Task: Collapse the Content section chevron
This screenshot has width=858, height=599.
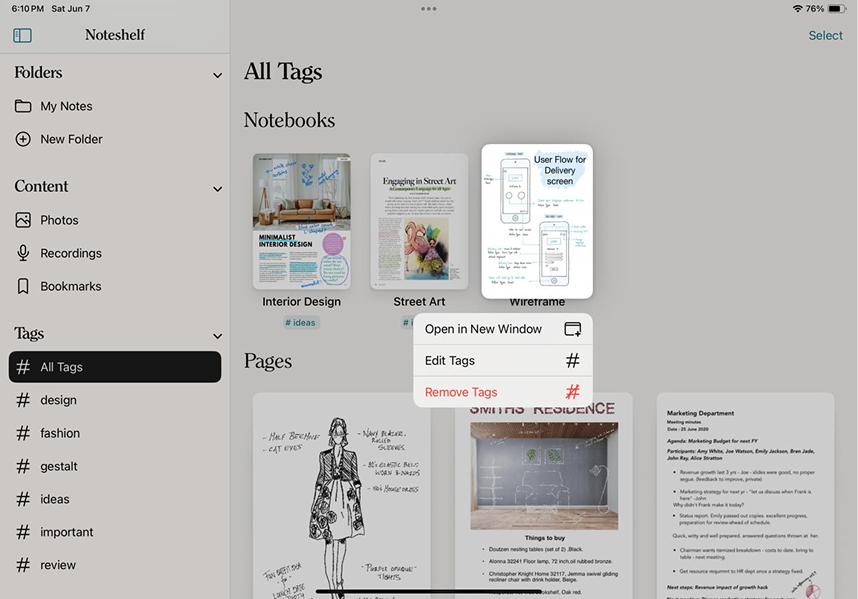Action: (x=217, y=189)
